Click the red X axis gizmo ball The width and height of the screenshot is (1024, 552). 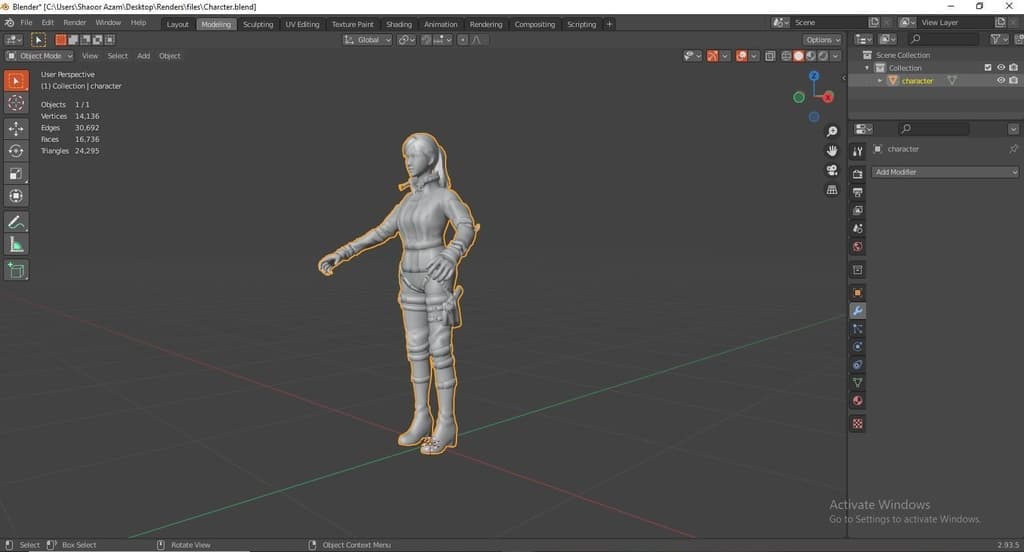(x=829, y=97)
